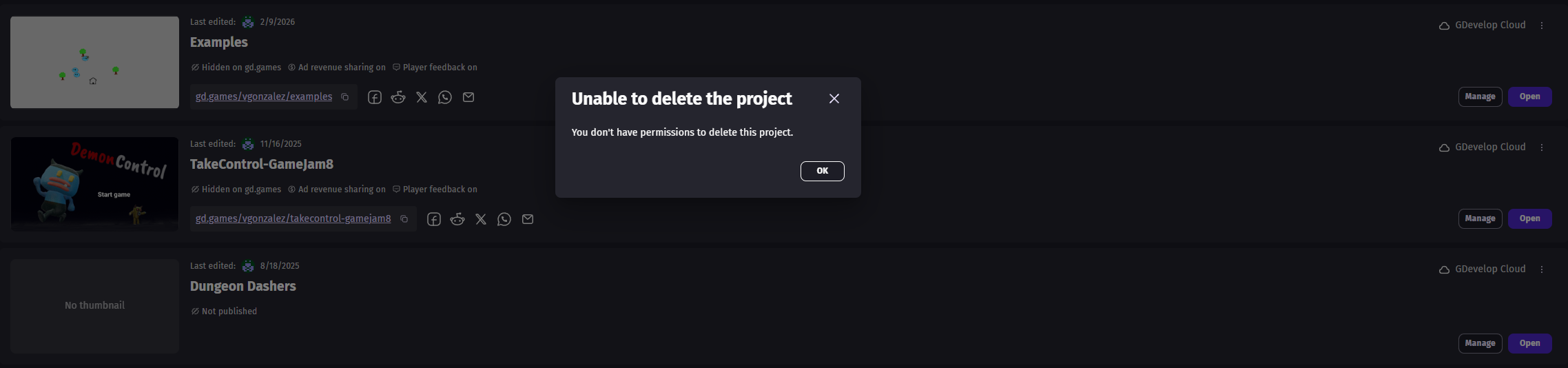Copy the TakeControl-GameJam8 game link
Image resolution: width=1568 pixels, height=368 pixels.
(404, 219)
